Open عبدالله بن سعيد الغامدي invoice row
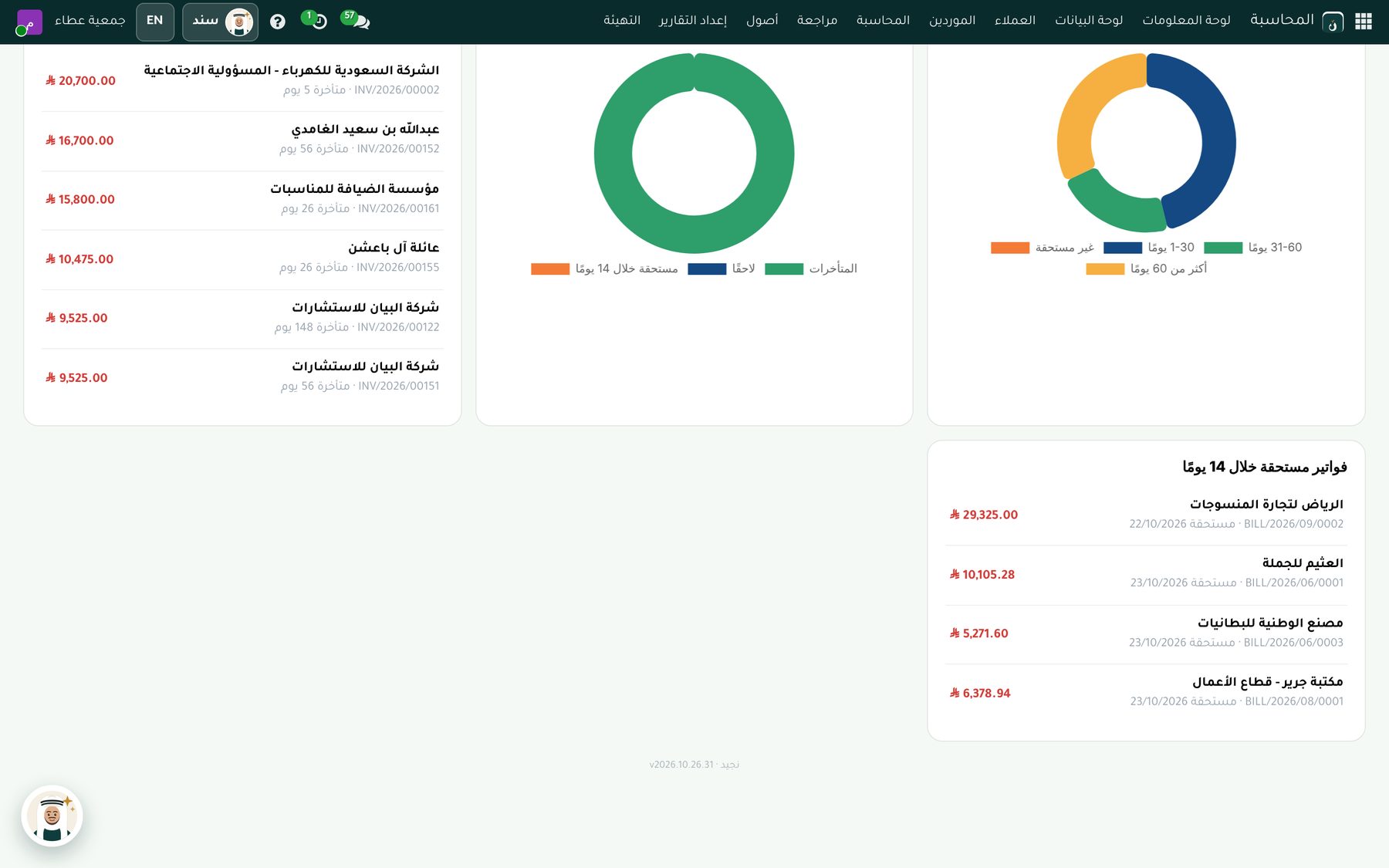Image resolution: width=1389 pixels, height=868 pixels. [x=242, y=140]
